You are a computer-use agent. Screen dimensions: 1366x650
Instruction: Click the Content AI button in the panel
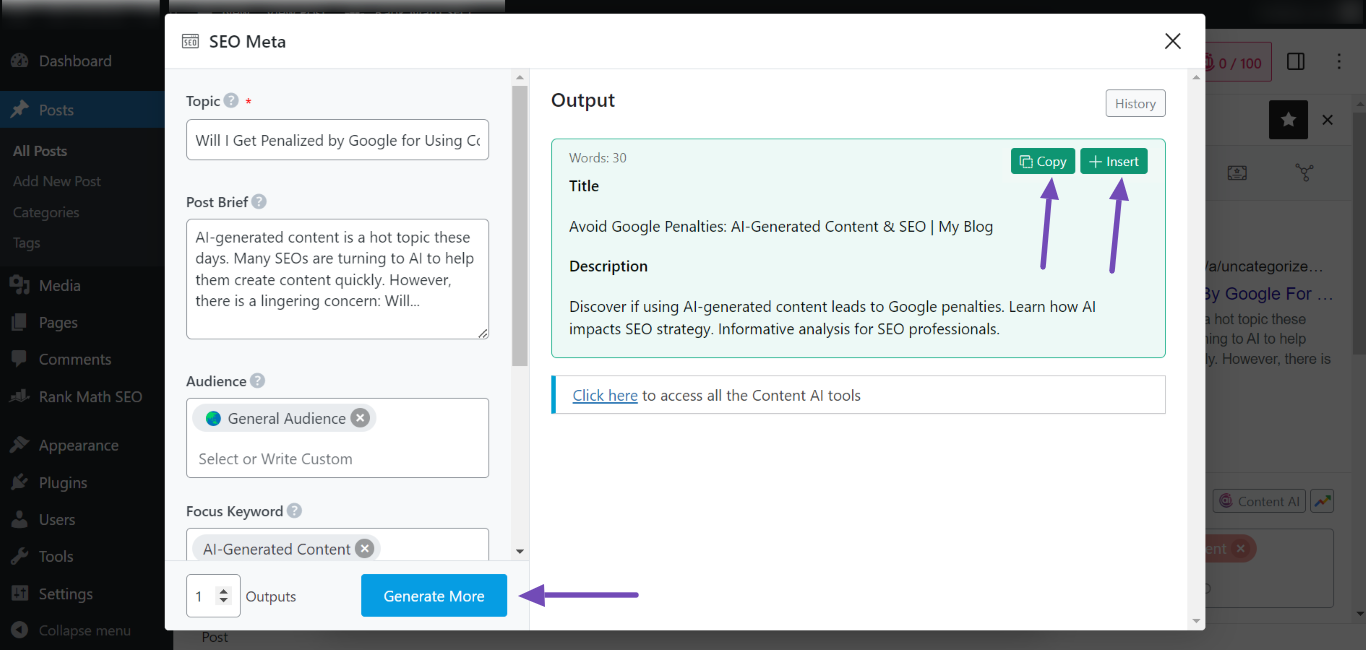pos(1259,501)
